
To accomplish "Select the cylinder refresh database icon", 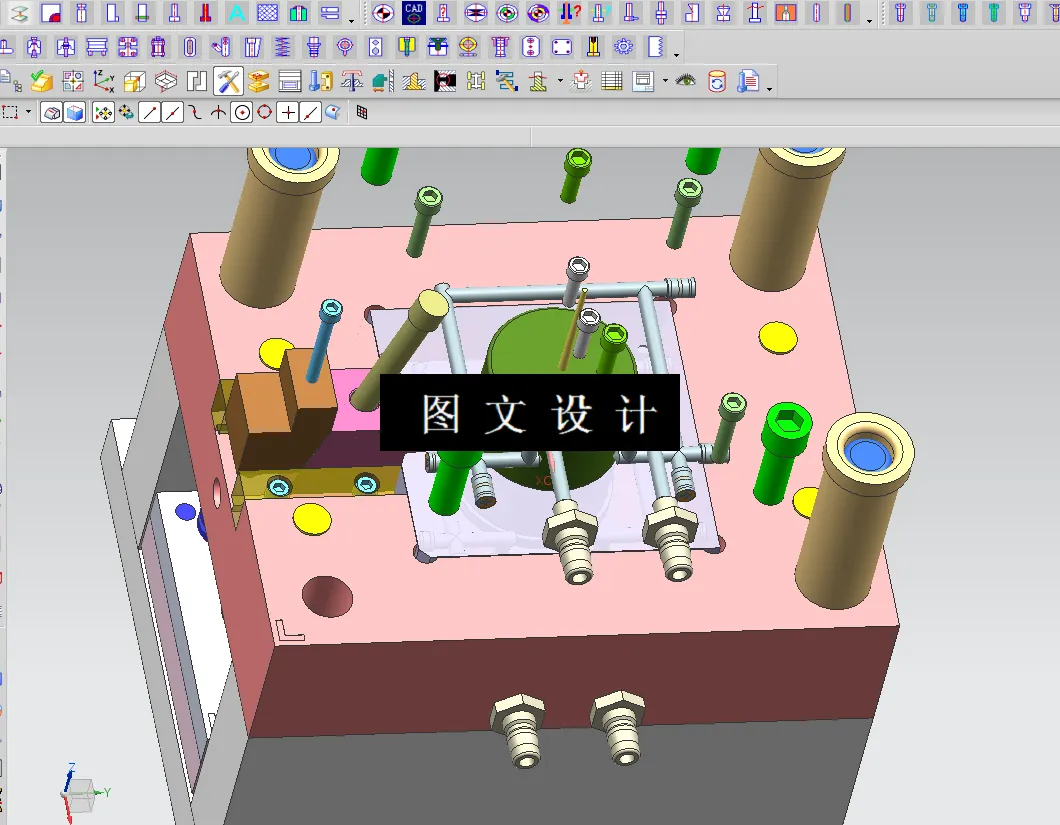I will click(x=717, y=81).
